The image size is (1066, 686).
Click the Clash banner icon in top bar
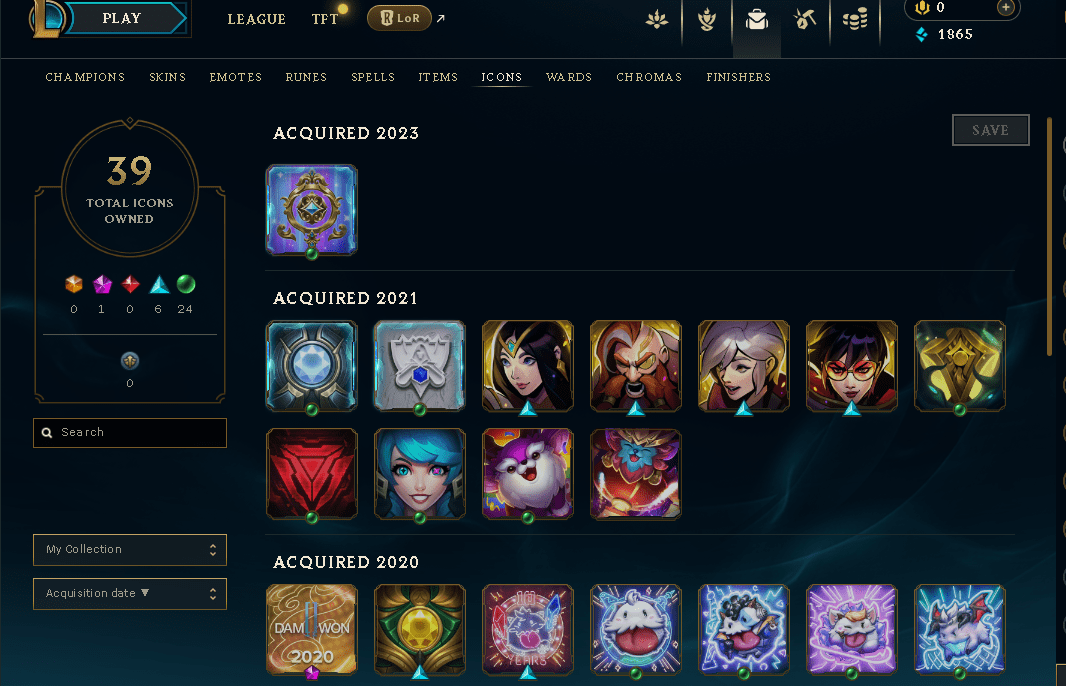click(707, 19)
